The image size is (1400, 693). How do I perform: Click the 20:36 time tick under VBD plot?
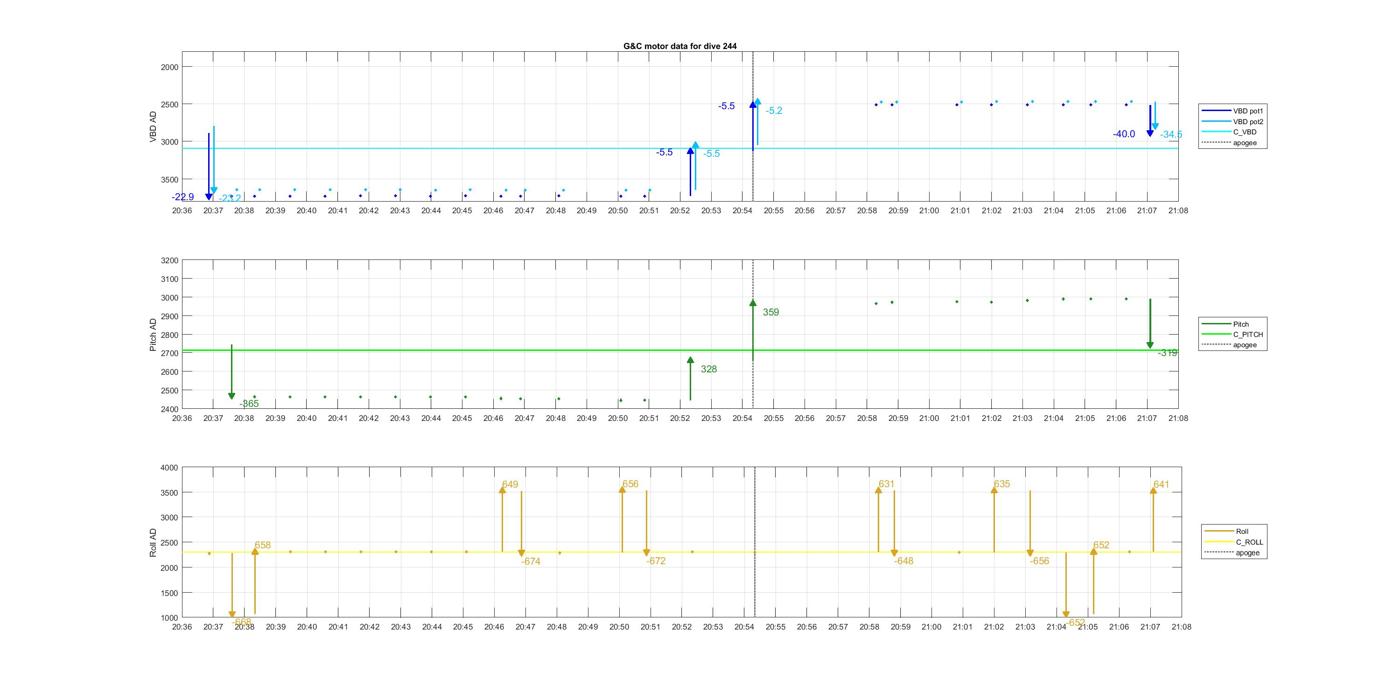182,211
